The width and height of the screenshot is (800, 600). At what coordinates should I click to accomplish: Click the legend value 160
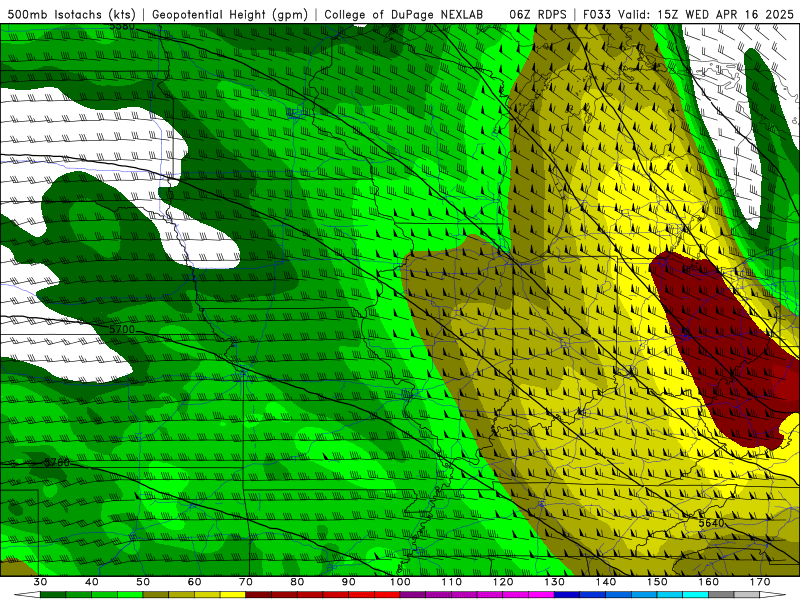[709, 582]
